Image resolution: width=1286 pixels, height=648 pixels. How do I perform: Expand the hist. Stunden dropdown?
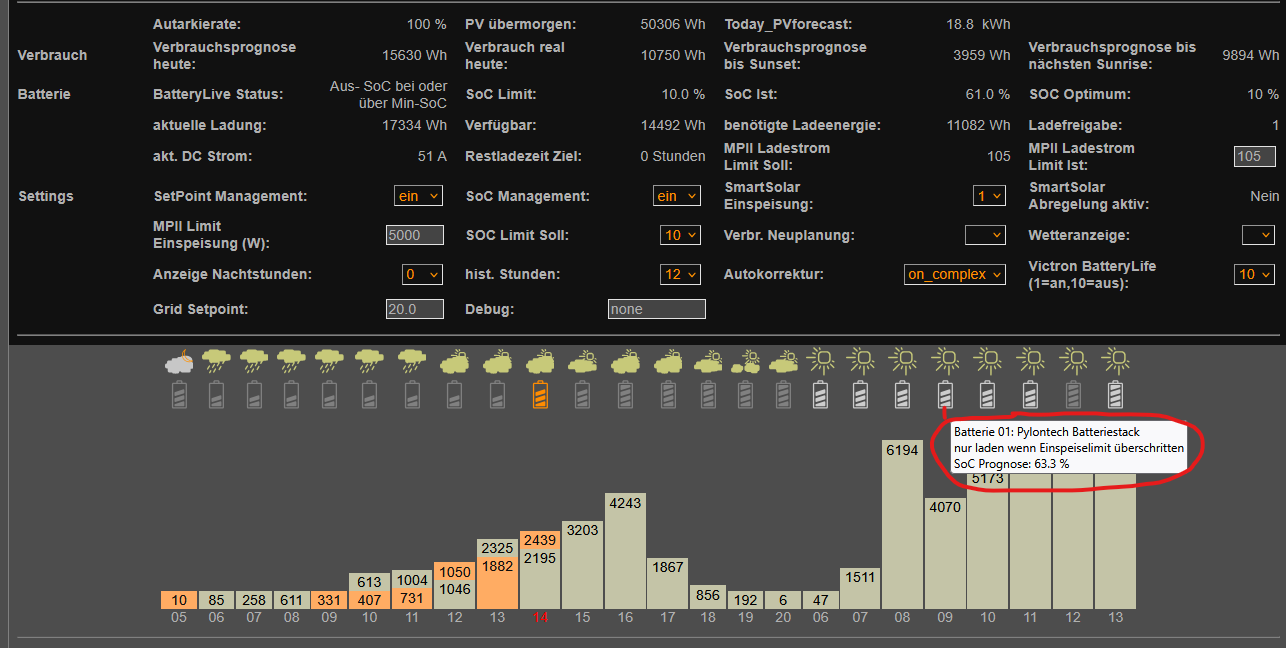681,274
